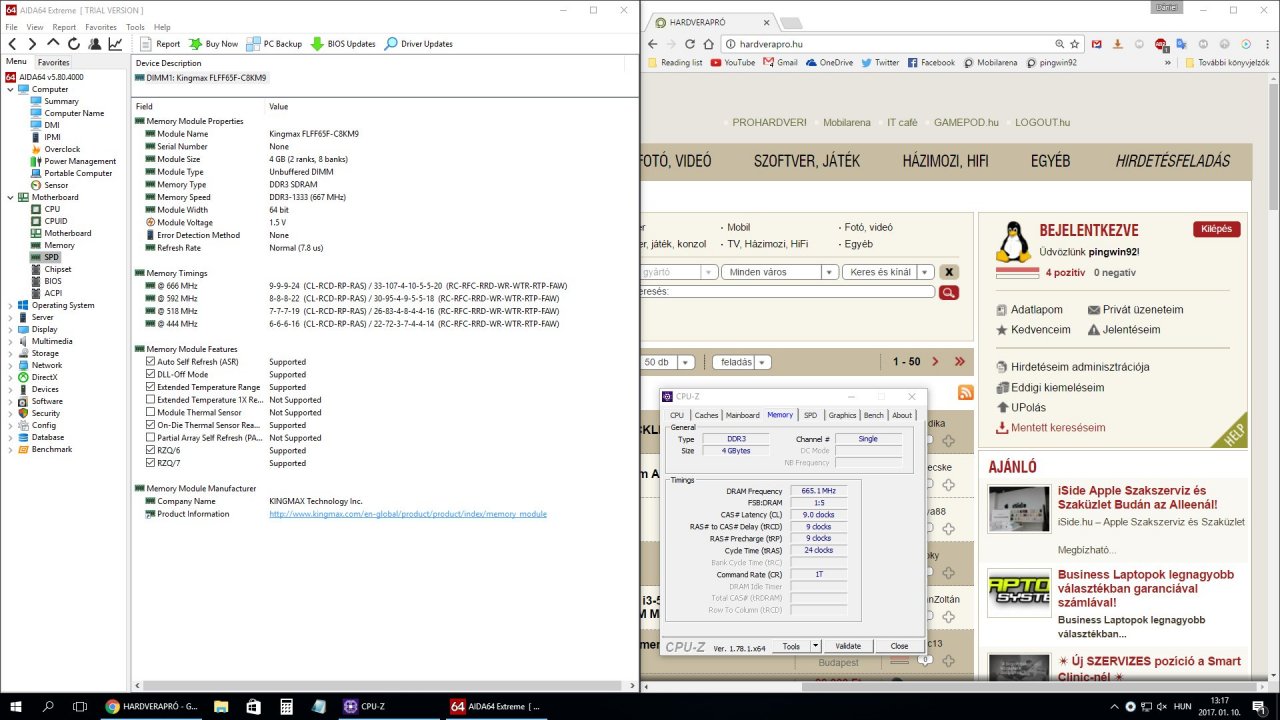Viewport: 1280px width, 720px height.
Task: Click Adblock extension icon in Chrome
Action: click(x=1161, y=44)
